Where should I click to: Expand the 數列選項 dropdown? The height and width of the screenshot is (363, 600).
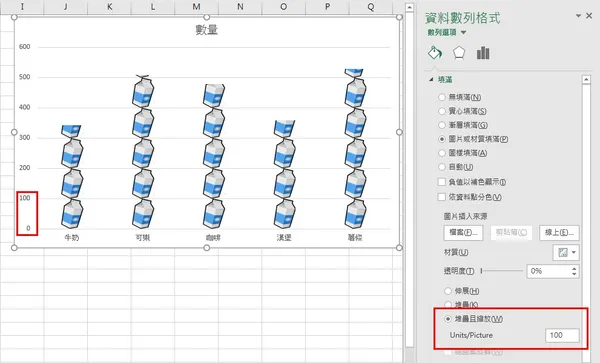click(x=463, y=33)
